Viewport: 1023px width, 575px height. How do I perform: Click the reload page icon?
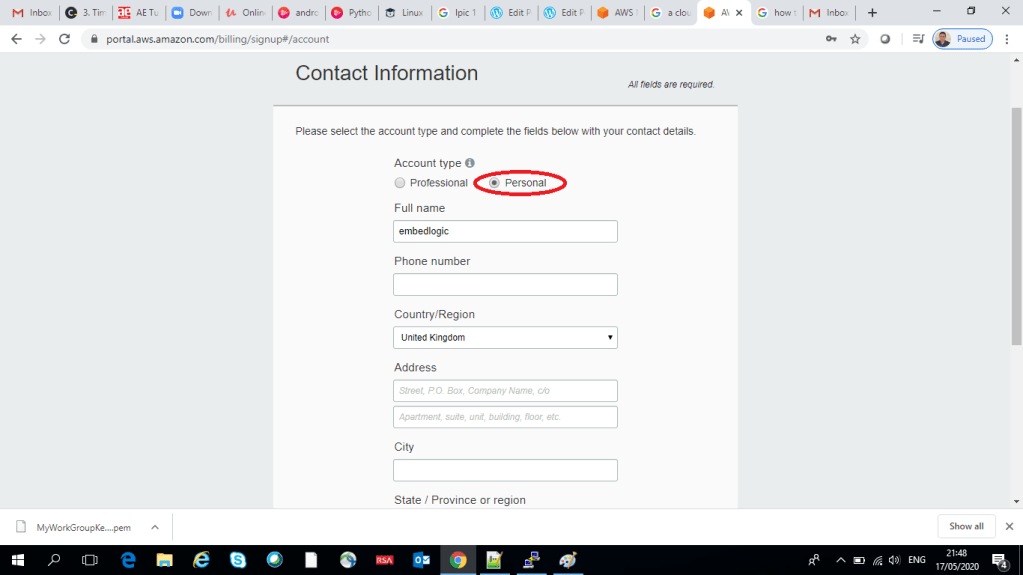pos(65,39)
